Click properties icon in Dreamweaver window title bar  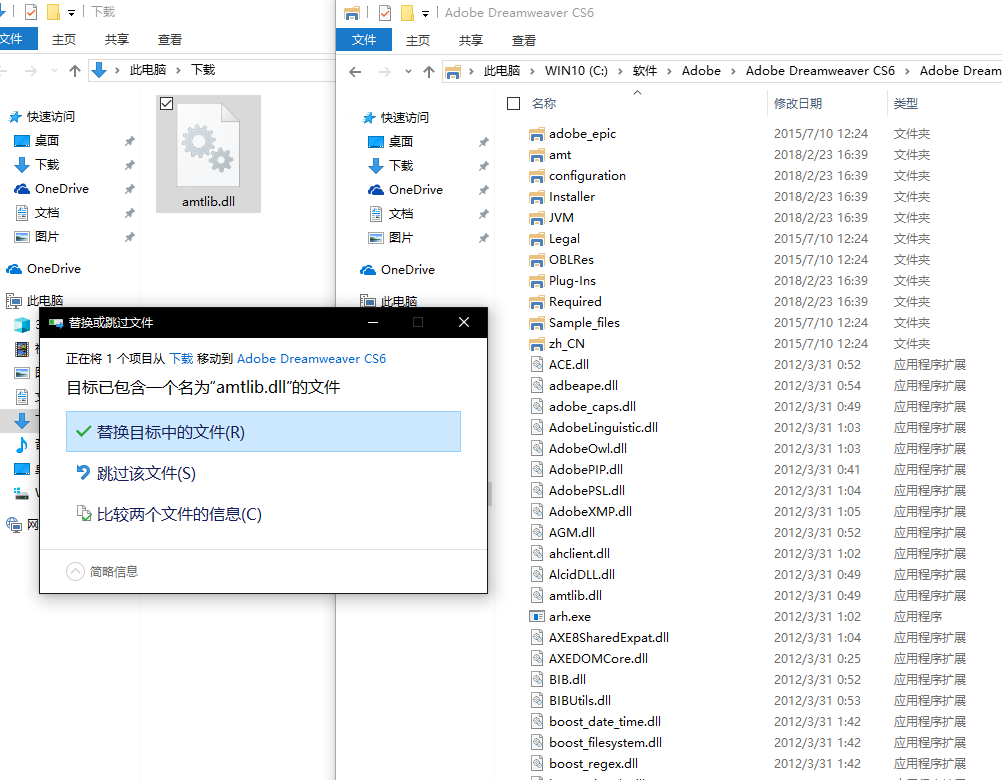(385, 13)
